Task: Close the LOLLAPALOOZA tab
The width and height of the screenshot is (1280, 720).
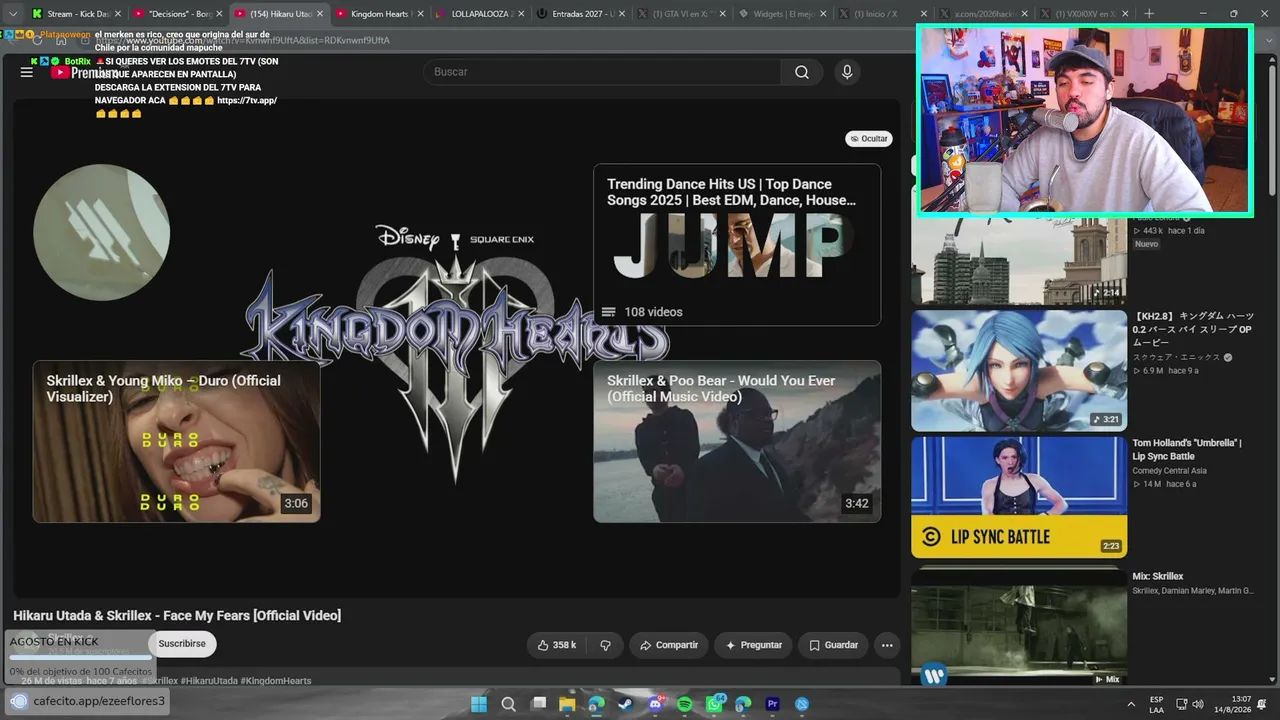Action: (521, 14)
